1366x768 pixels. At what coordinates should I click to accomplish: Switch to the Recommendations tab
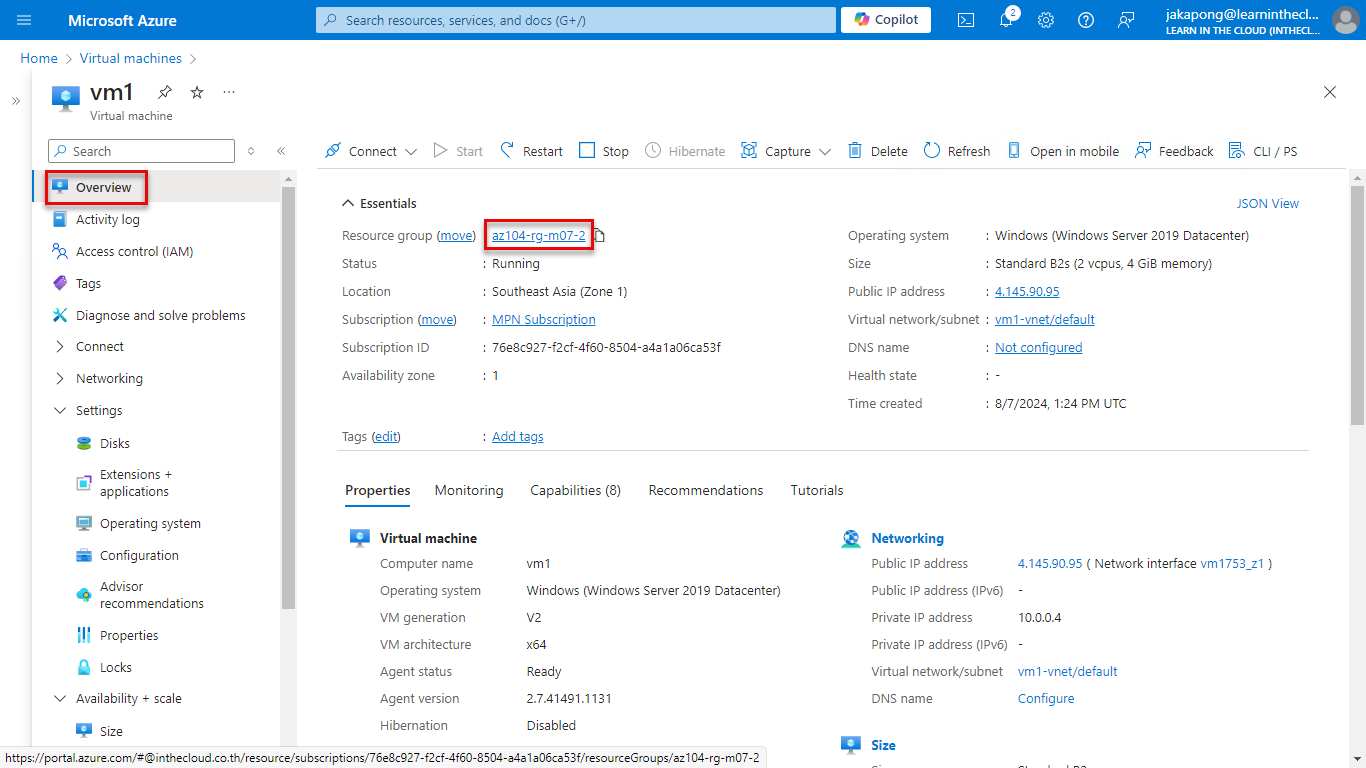coord(706,490)
